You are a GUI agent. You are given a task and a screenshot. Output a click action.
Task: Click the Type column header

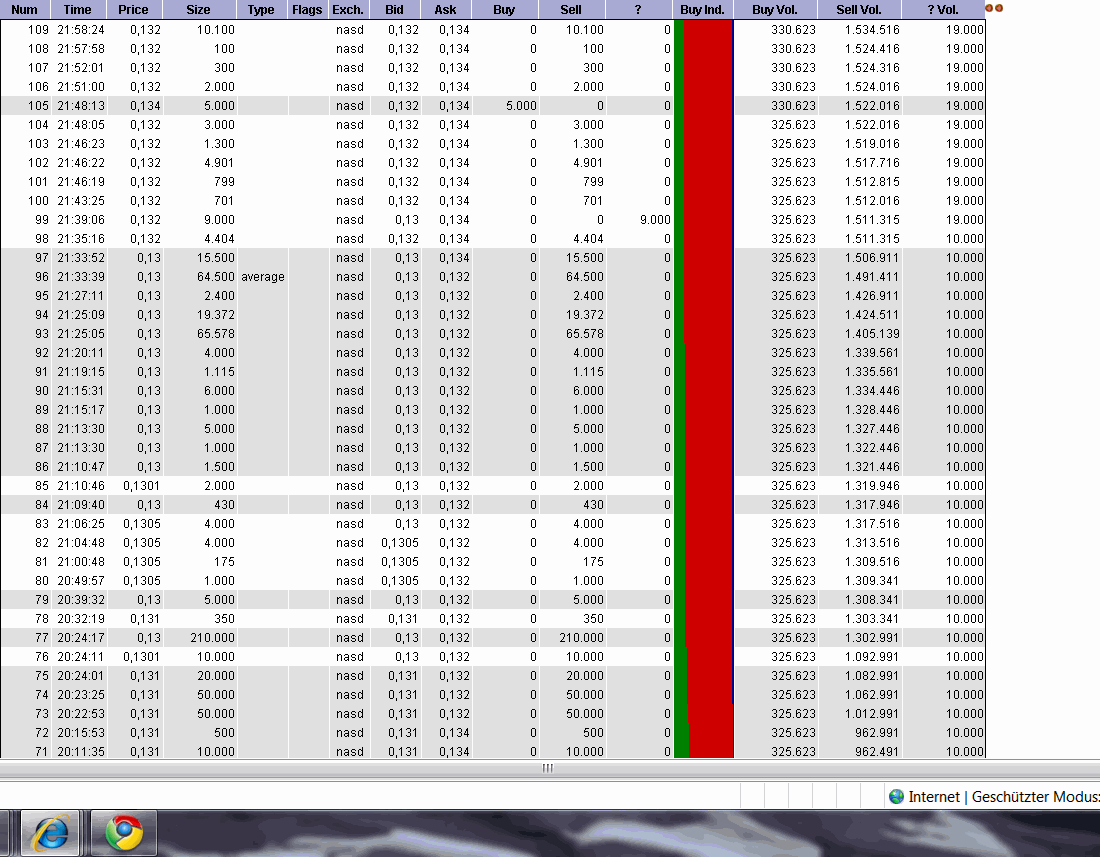261,10
